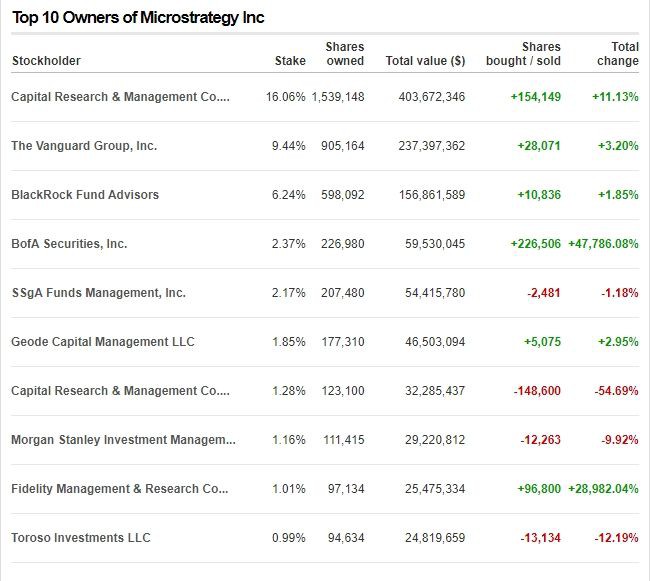The image size is (650, 581).
Task: Click SSgA Funds Management, Inc. name
Action: [x=98, y=293]
